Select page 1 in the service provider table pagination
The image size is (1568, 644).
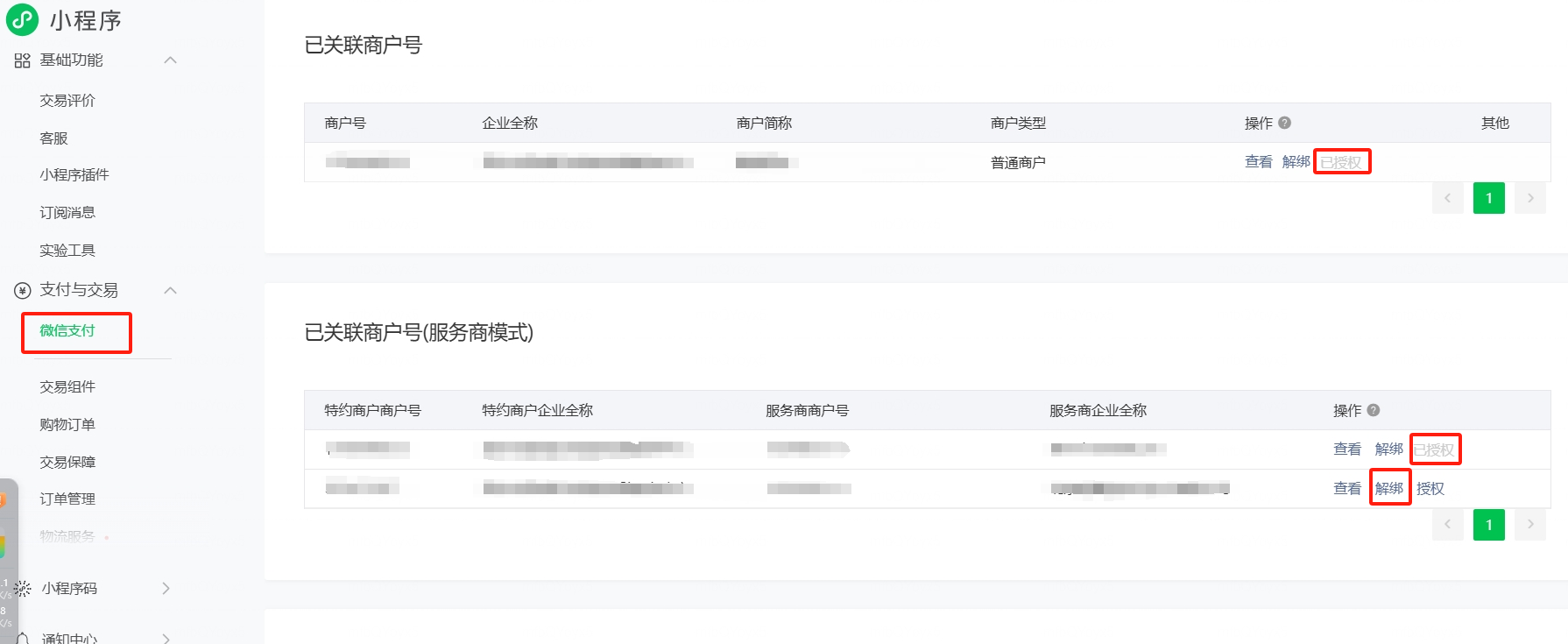pyautogui.click(x=1488, y=525)
